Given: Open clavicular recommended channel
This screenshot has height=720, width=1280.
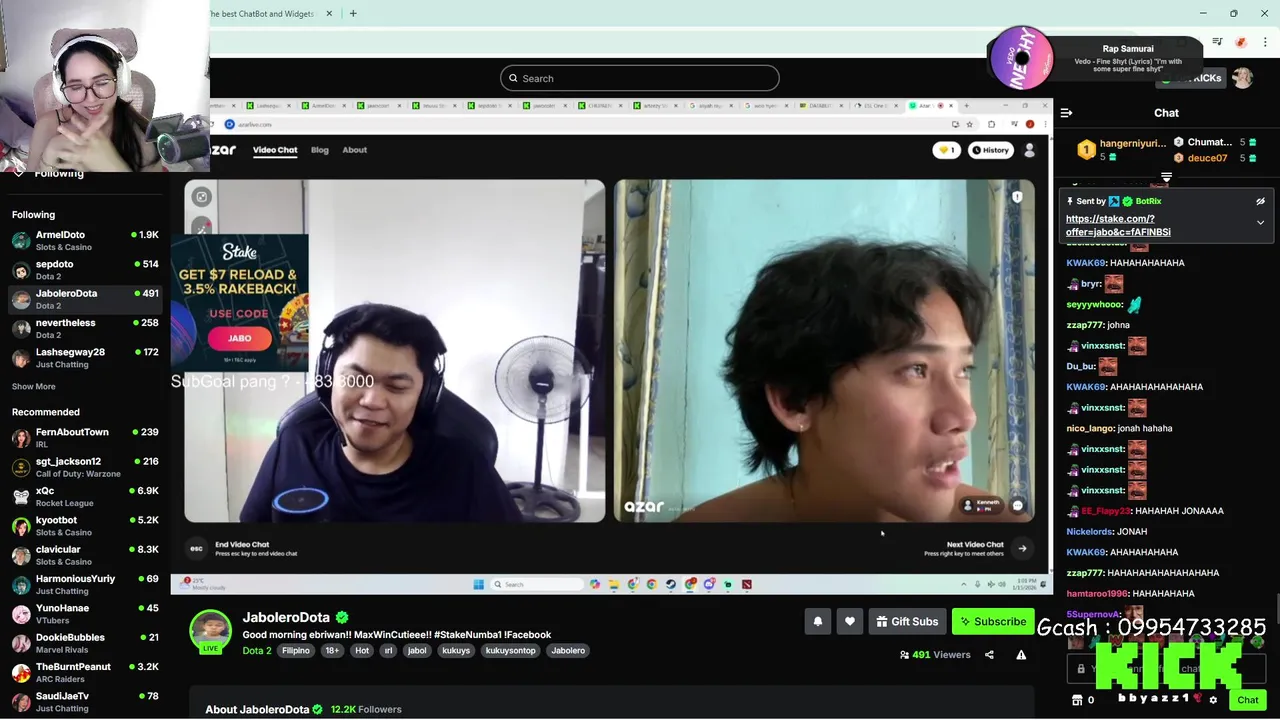Looking at the screenshot, I should (85, 555).
